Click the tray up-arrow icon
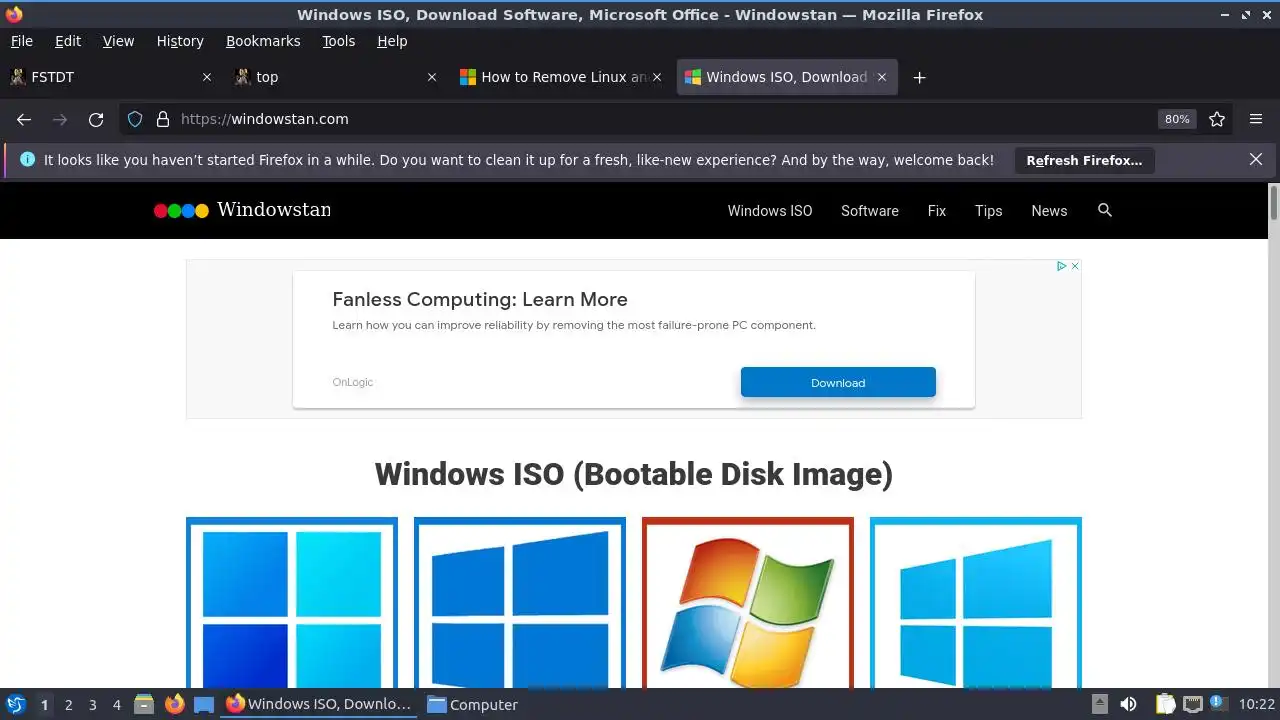 (x=1099, y=704)
